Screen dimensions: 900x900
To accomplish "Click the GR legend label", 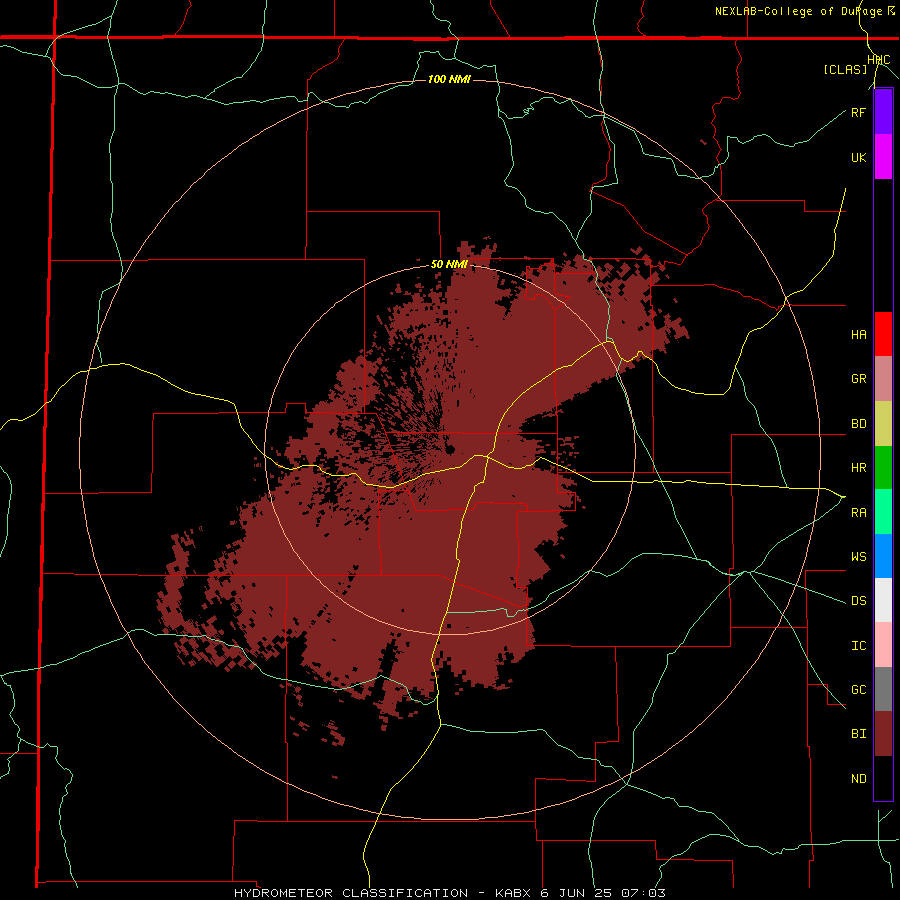I will click(x=858, y=379).
